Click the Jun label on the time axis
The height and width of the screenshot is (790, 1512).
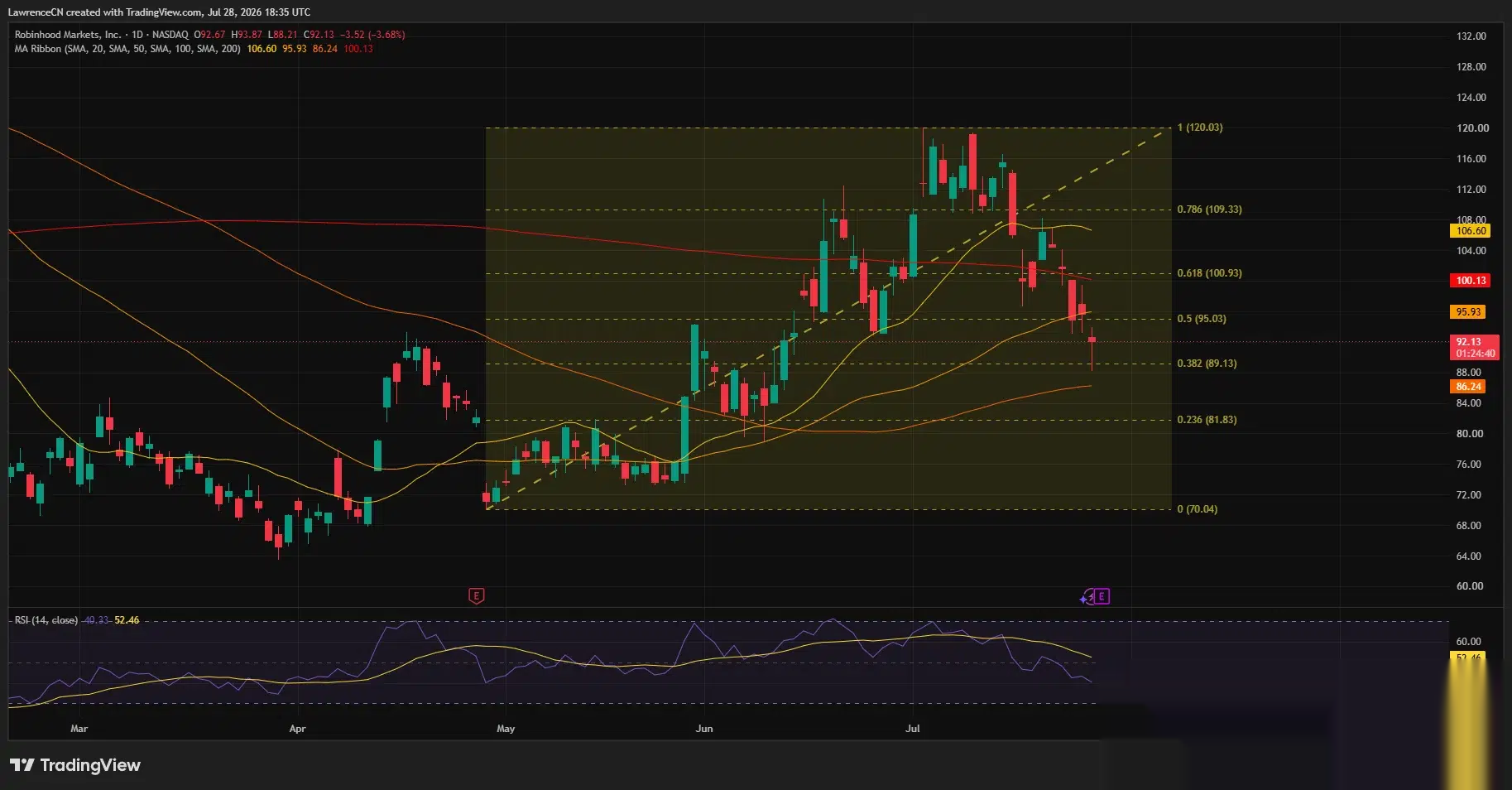(704, 729)
